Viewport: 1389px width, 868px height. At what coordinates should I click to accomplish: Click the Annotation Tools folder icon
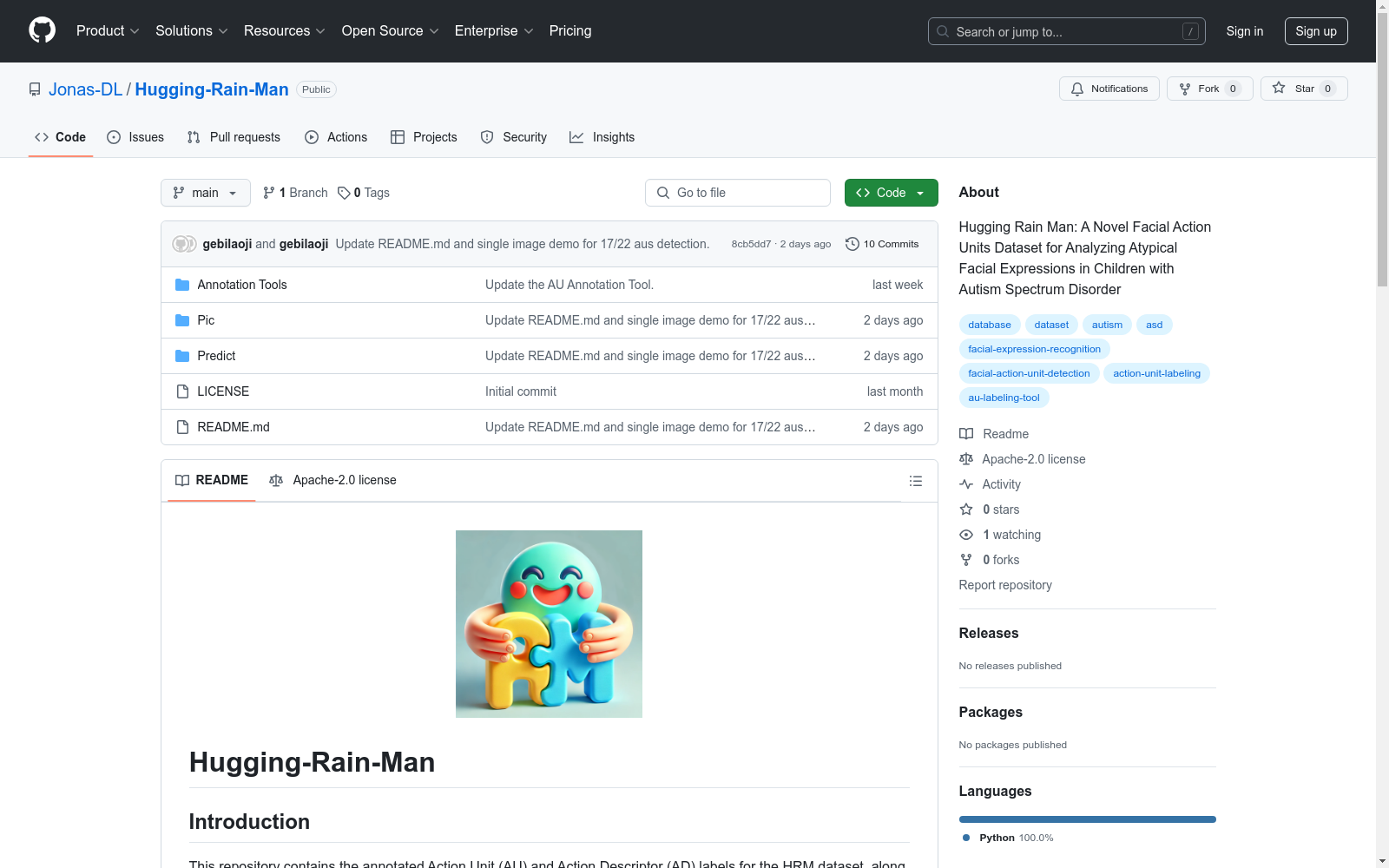coord(182,285)
